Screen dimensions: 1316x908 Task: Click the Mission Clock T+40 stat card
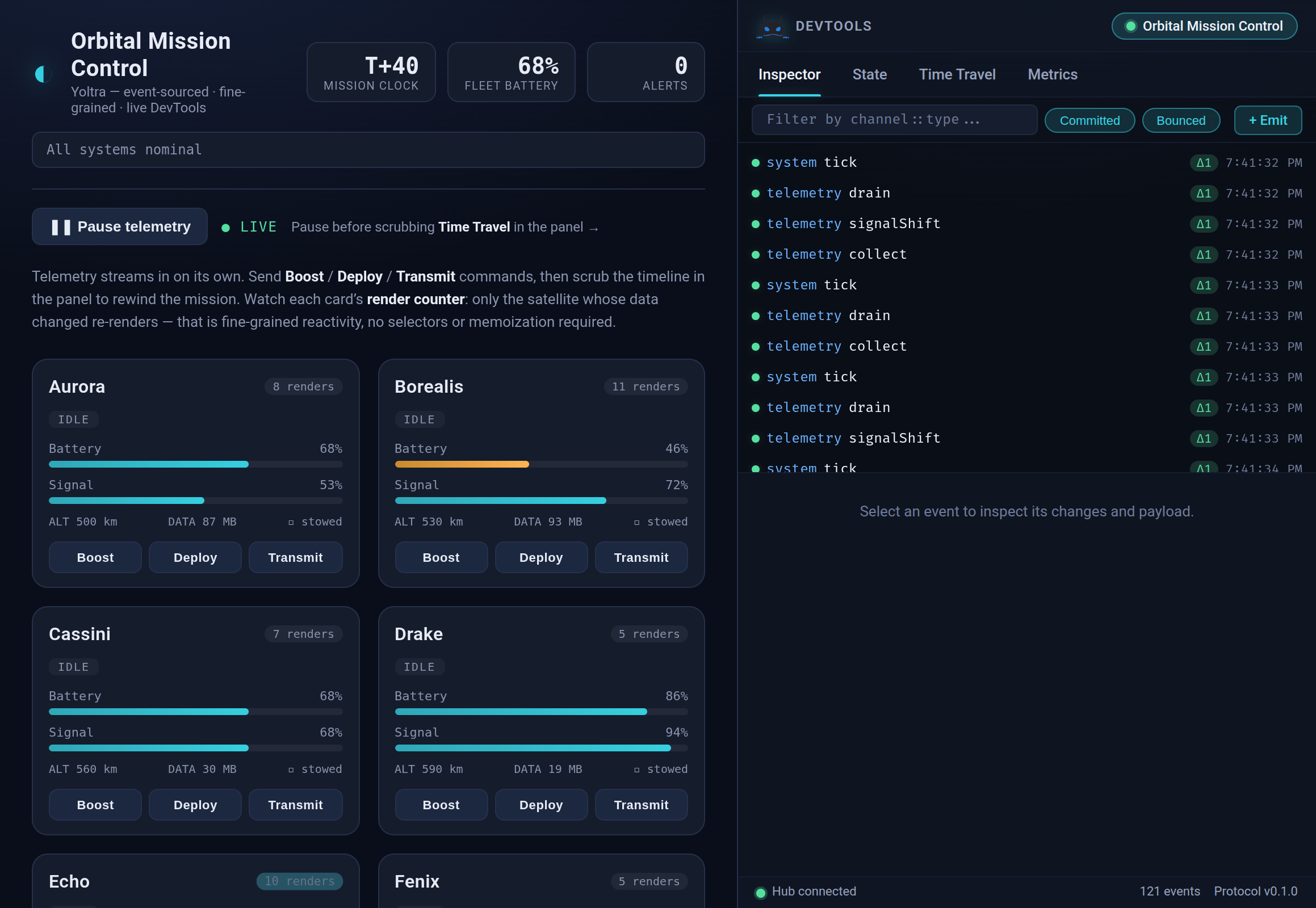[x=371, y=72]
